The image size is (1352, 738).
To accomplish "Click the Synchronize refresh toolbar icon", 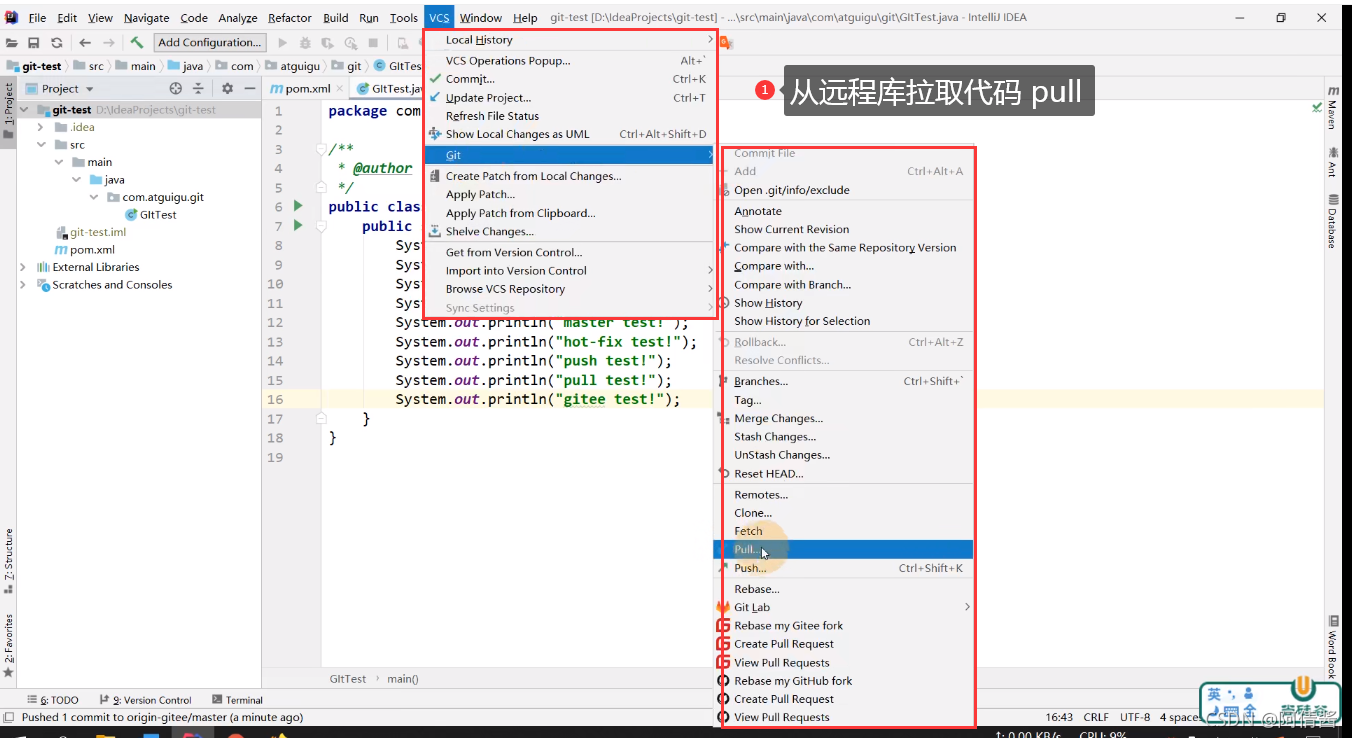I will (56, 43).
